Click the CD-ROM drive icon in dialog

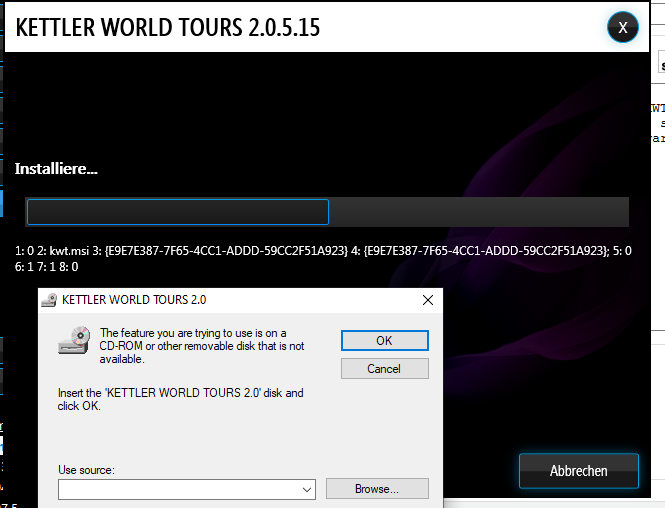[74, 340]
